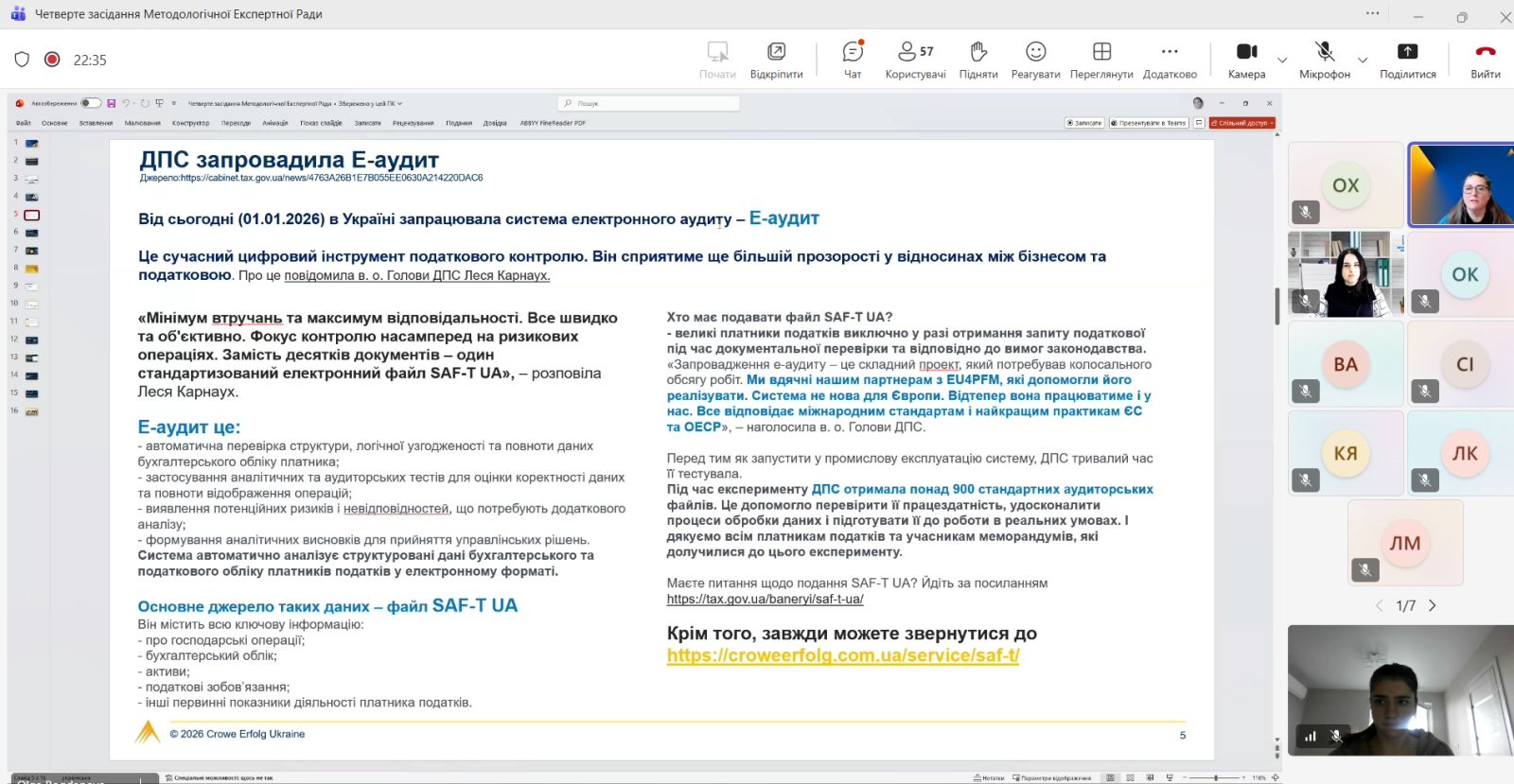The image size is (1514, 784).
Task: Click the Презентувати в Teams button
Action: coord(1149,123)
